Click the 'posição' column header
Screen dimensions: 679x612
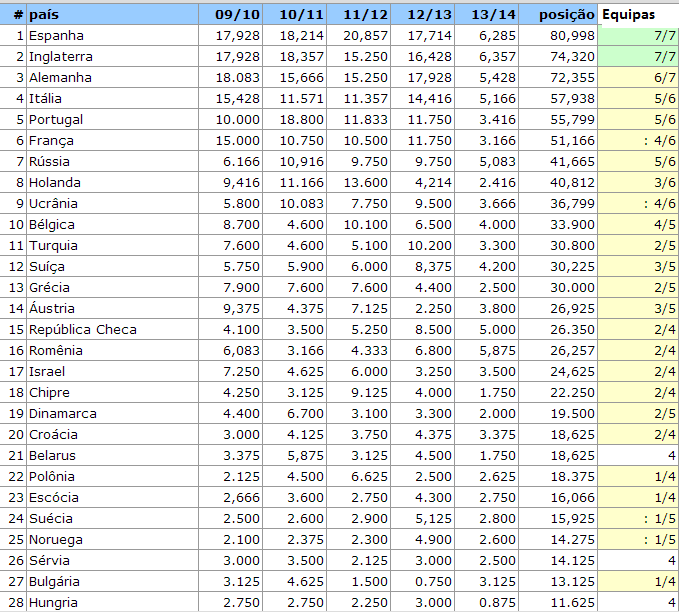[x=558, y=15]
